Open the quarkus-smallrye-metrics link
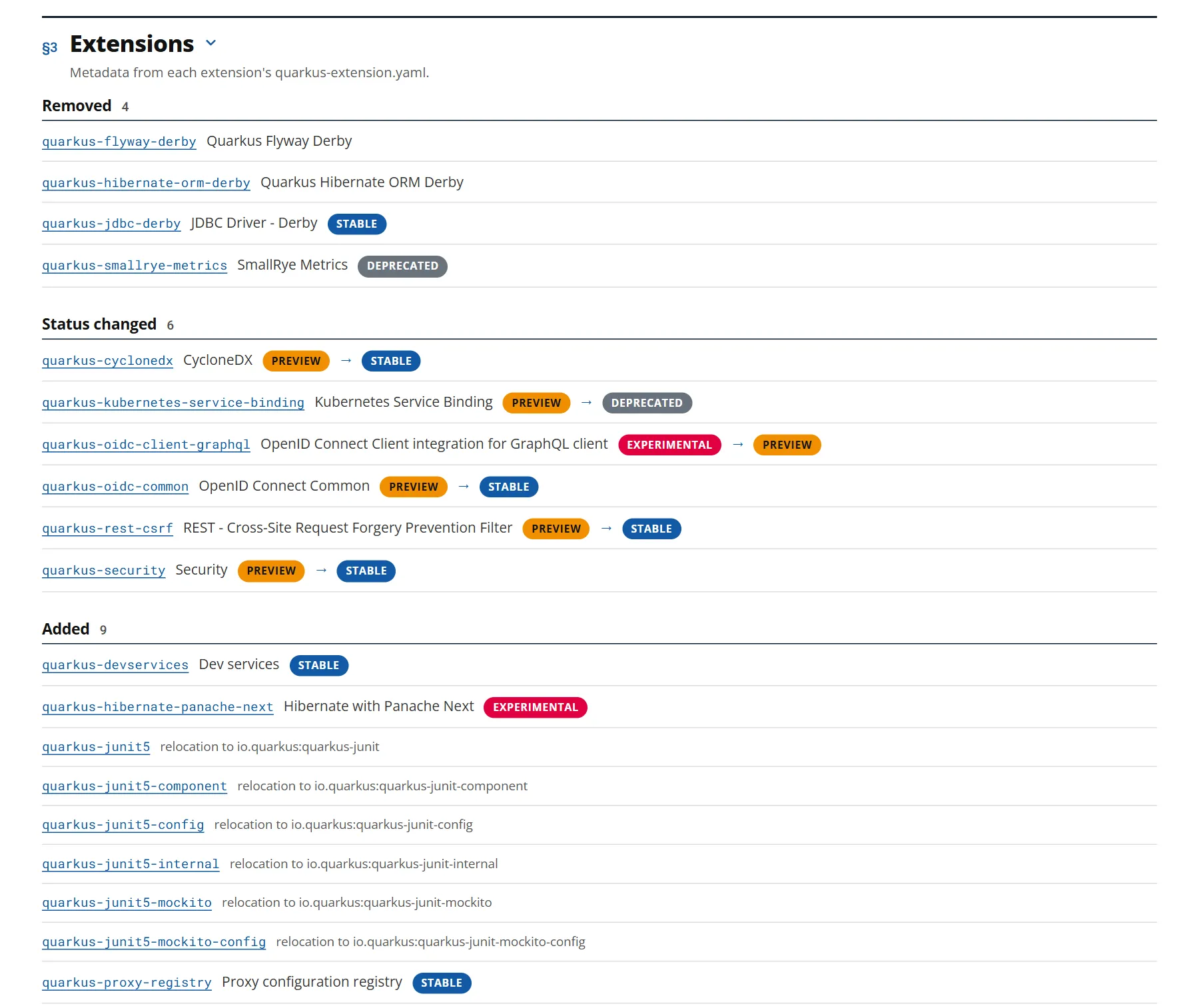The height and width of the screenshot is (1008, 1199). [x=135, y=266]
